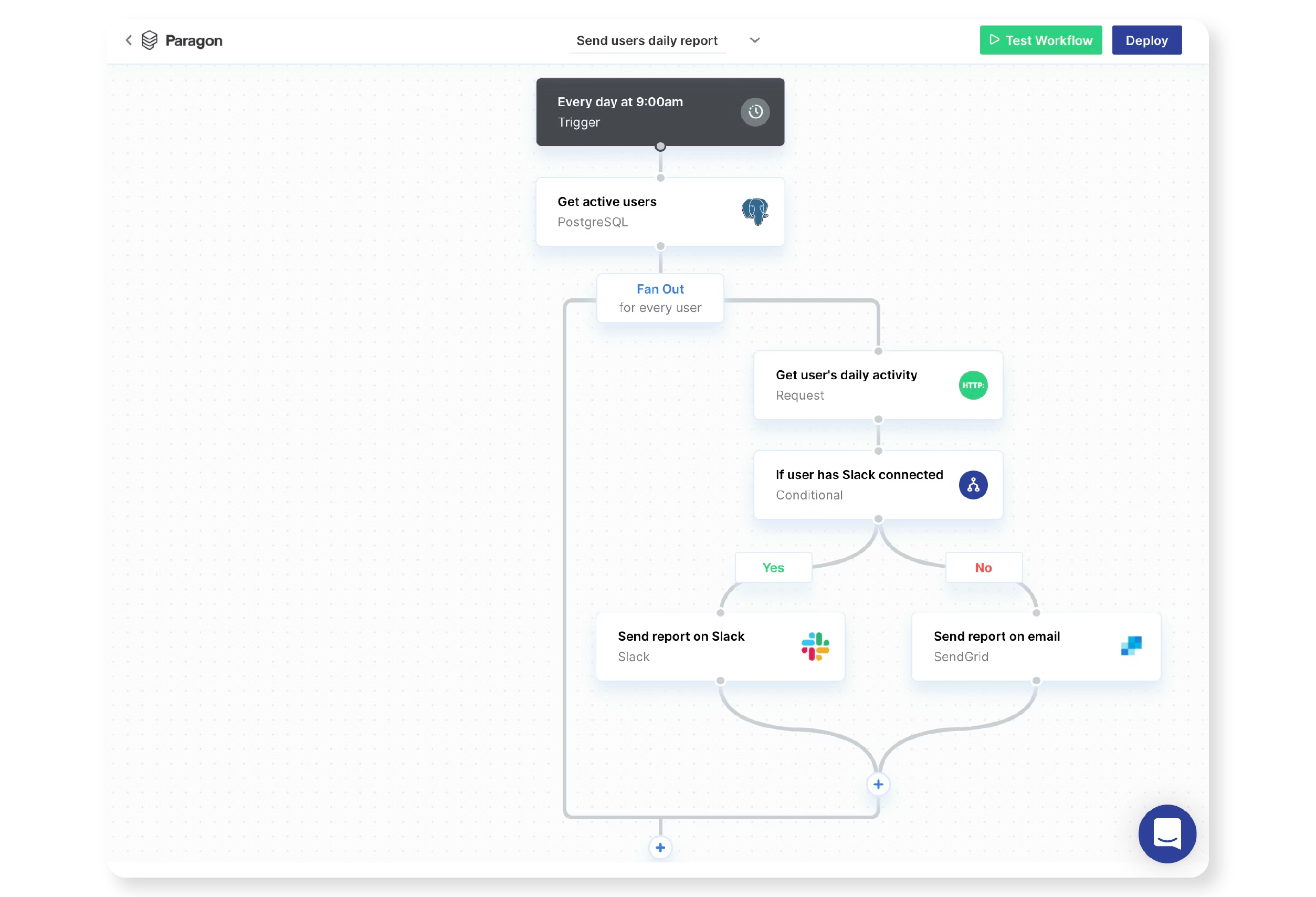
Task: Click the Slack icon on Send report on Slack
Action: tap(814, 646)
